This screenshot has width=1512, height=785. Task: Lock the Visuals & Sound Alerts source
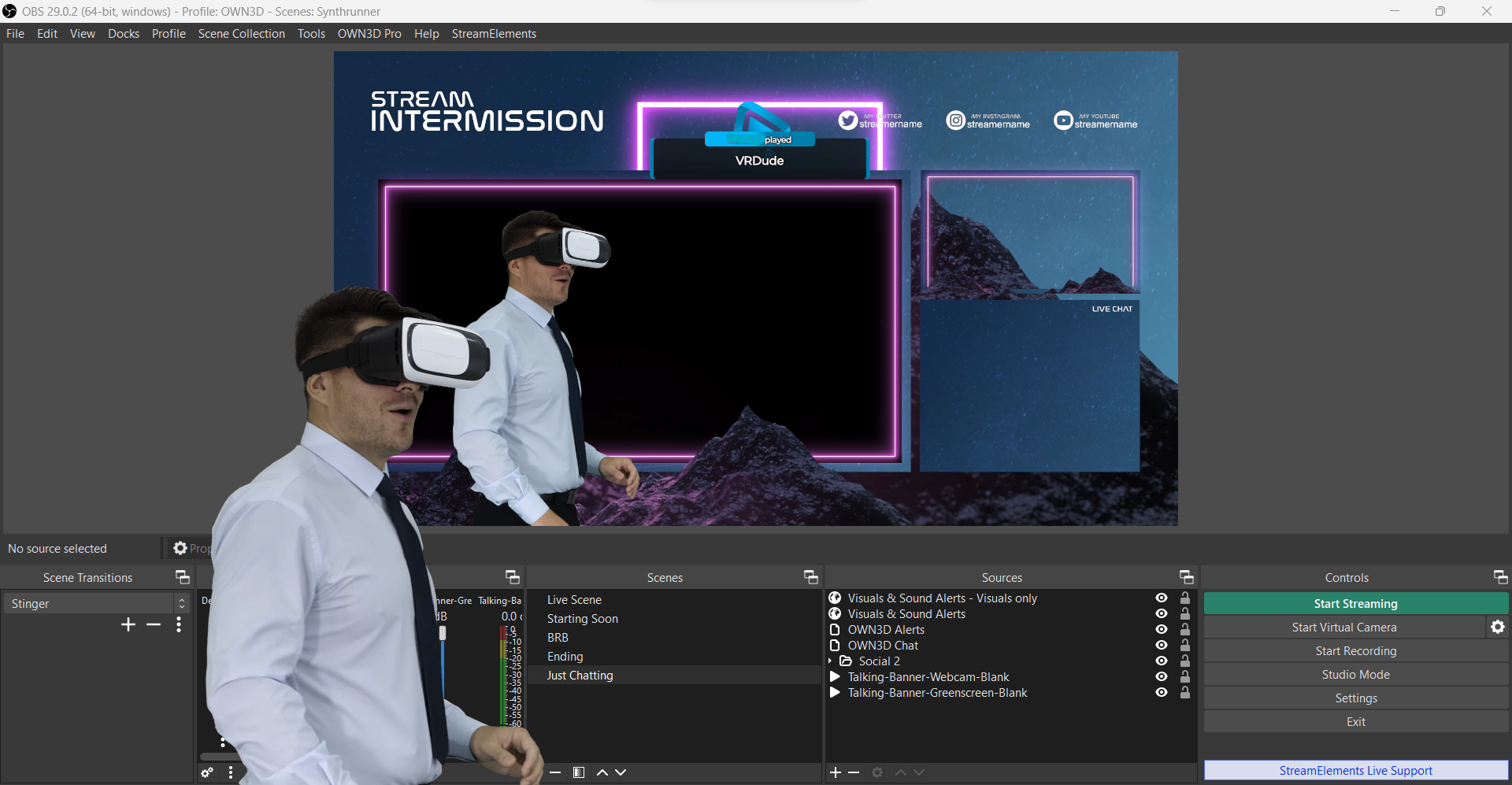(1184, 613)
